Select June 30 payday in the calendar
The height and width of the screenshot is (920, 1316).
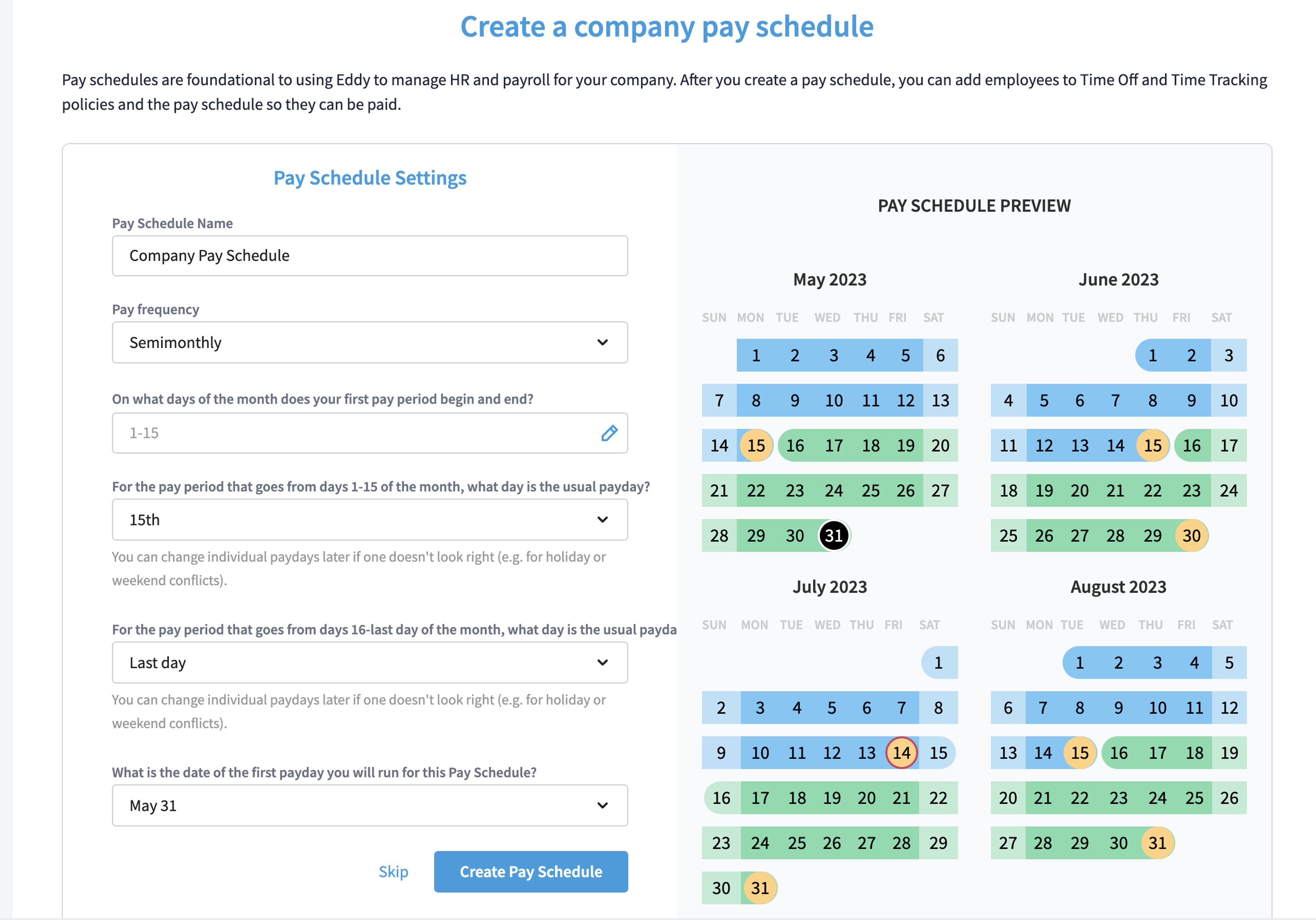pyautogui.click(x=1191, y=535)
